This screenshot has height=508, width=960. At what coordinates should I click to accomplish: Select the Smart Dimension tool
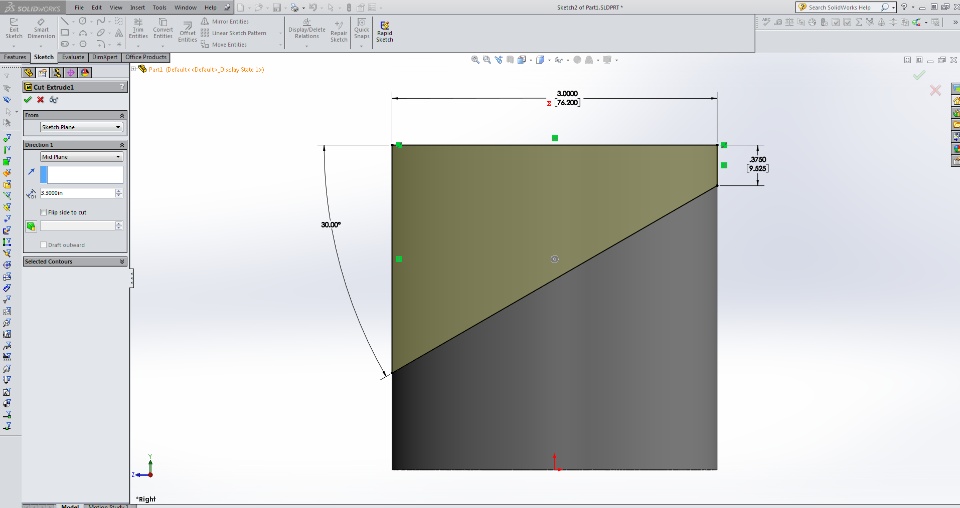point(41,29)
